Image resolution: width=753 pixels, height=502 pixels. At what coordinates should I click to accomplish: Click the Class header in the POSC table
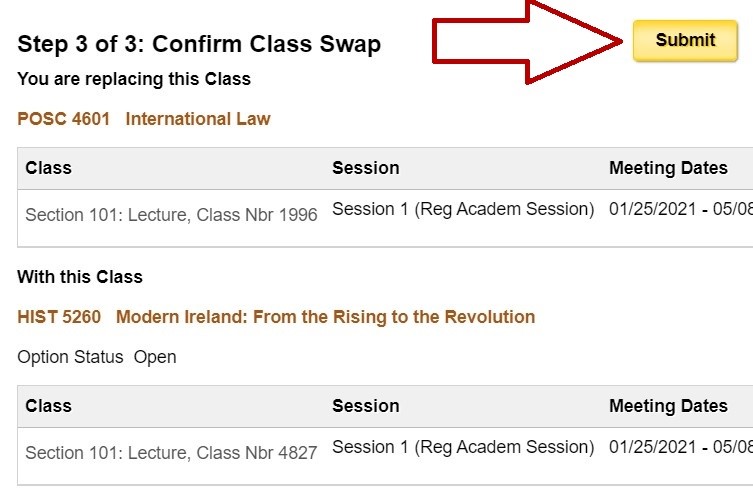(49, 168)
